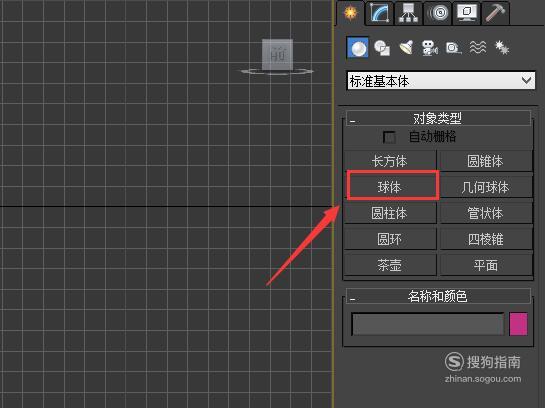Switch to the Modify panel tab

[379, 13]
